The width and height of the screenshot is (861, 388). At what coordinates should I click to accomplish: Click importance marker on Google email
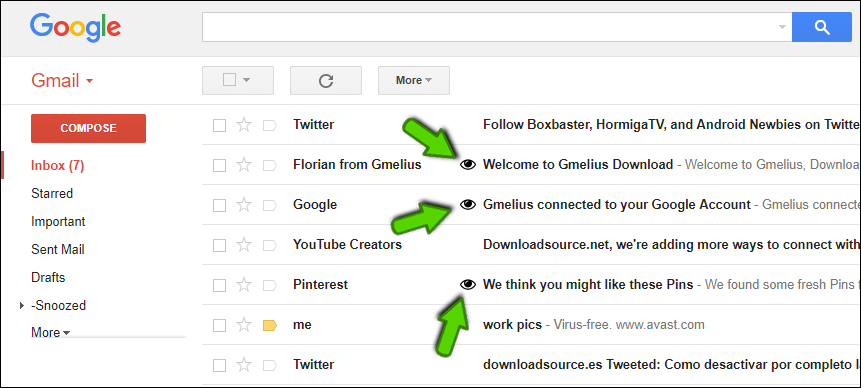point(270,205)
